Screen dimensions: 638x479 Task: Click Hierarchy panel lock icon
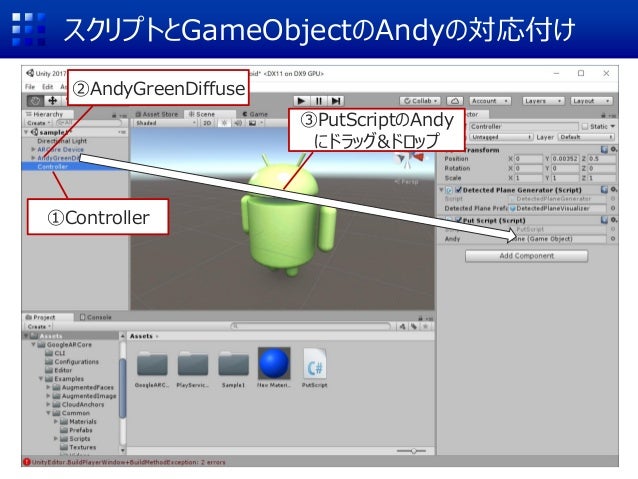click(x=114, y=115)
